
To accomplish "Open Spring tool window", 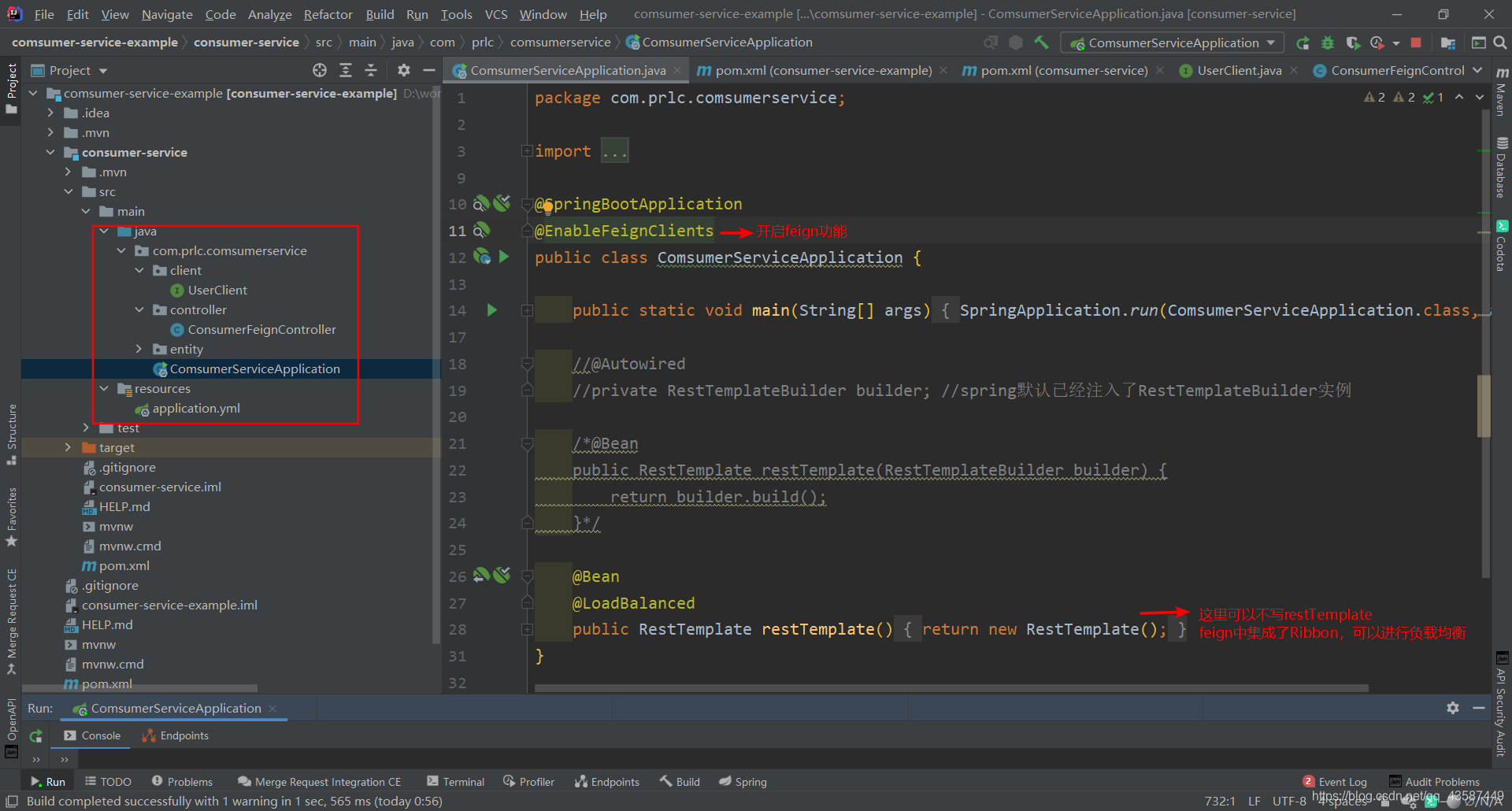I will coord(743,781).
